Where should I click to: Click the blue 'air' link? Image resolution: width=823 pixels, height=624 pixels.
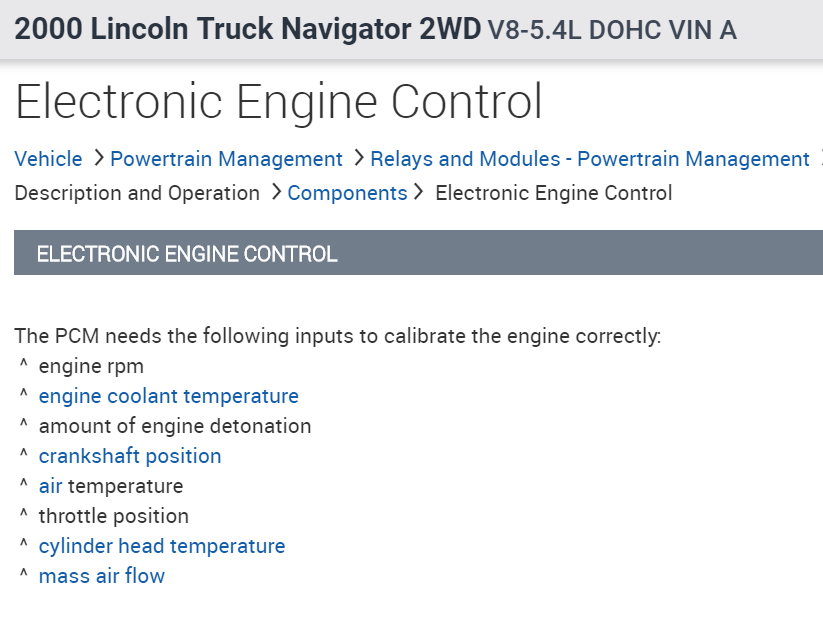coord(50,486)
